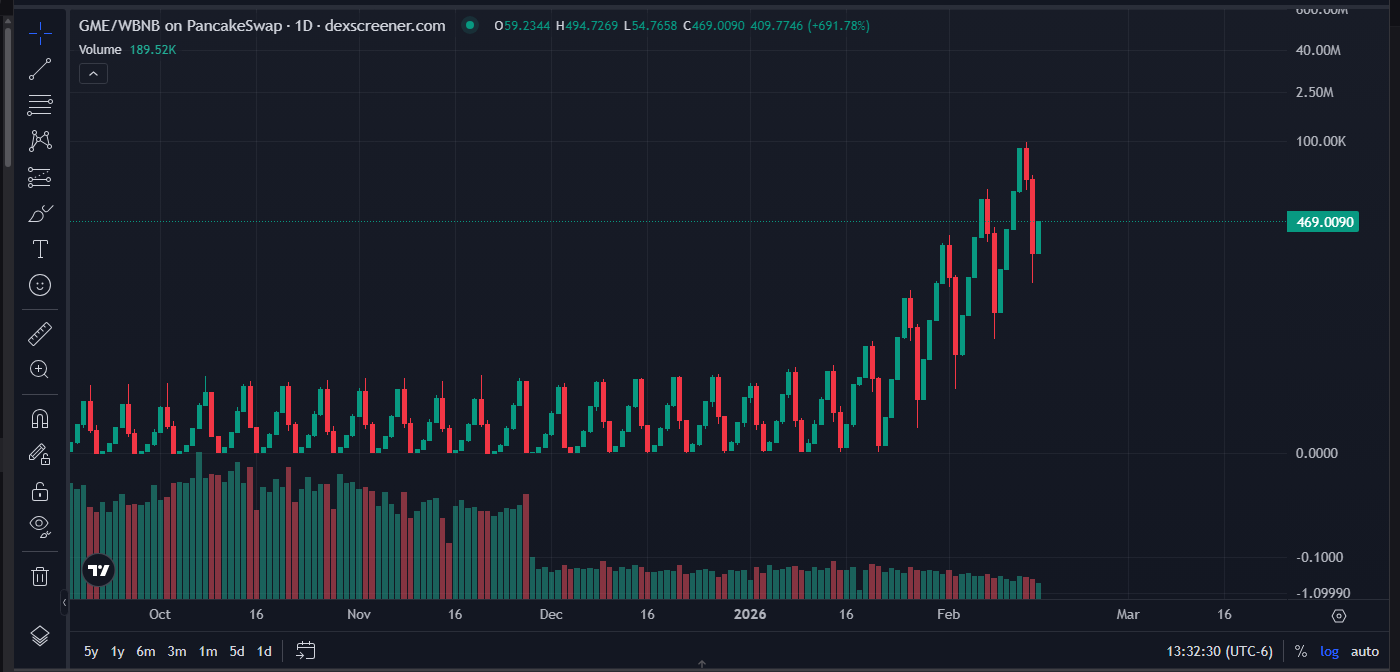Toggle percent scale mode
Screen dimensions: 1400x672
pyautogui.click(x=1300, y=651)
